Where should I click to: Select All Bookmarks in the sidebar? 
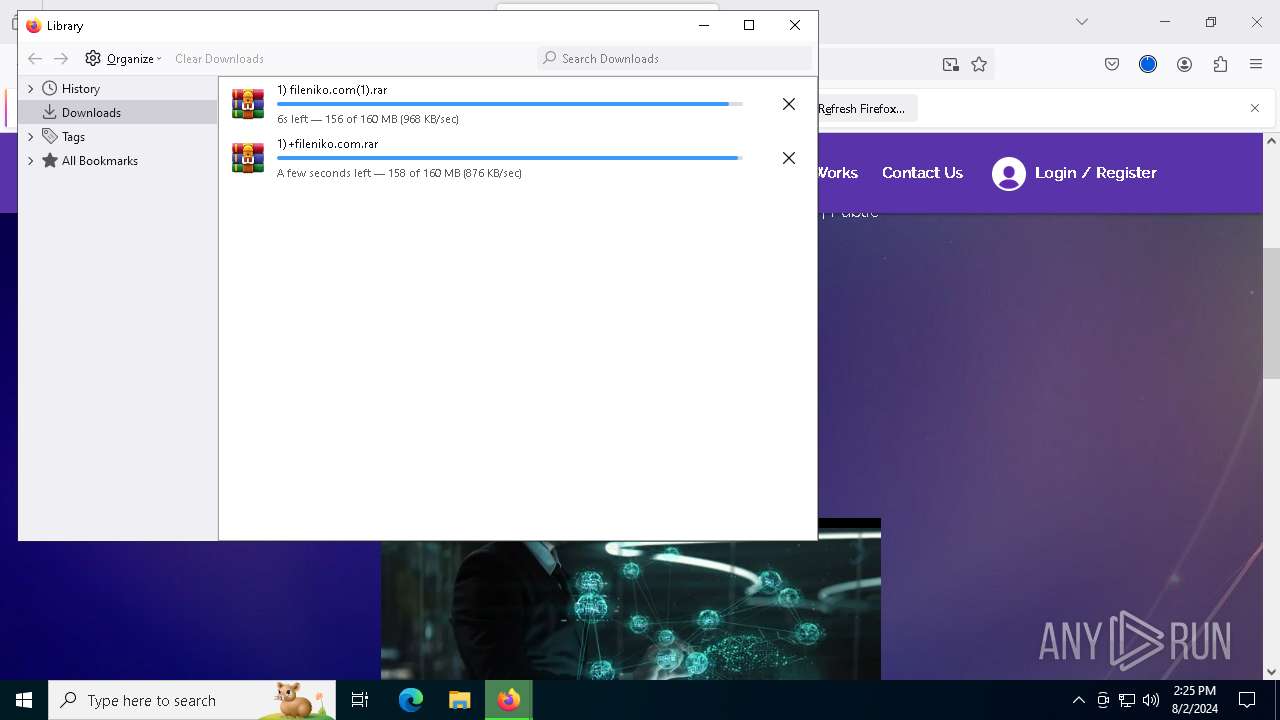99,161
